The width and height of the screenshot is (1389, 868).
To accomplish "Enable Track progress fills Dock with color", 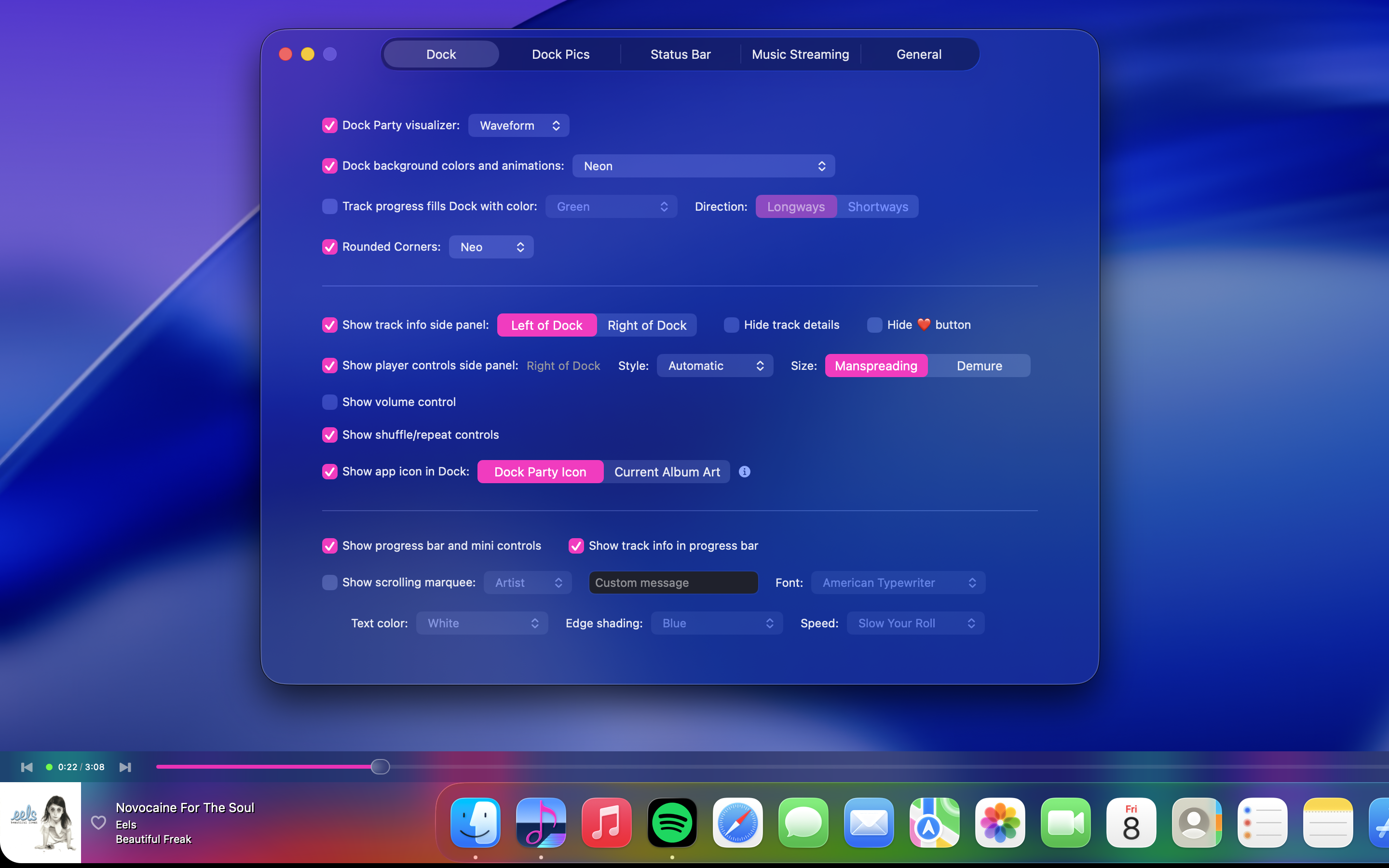I will pos(329,206).
